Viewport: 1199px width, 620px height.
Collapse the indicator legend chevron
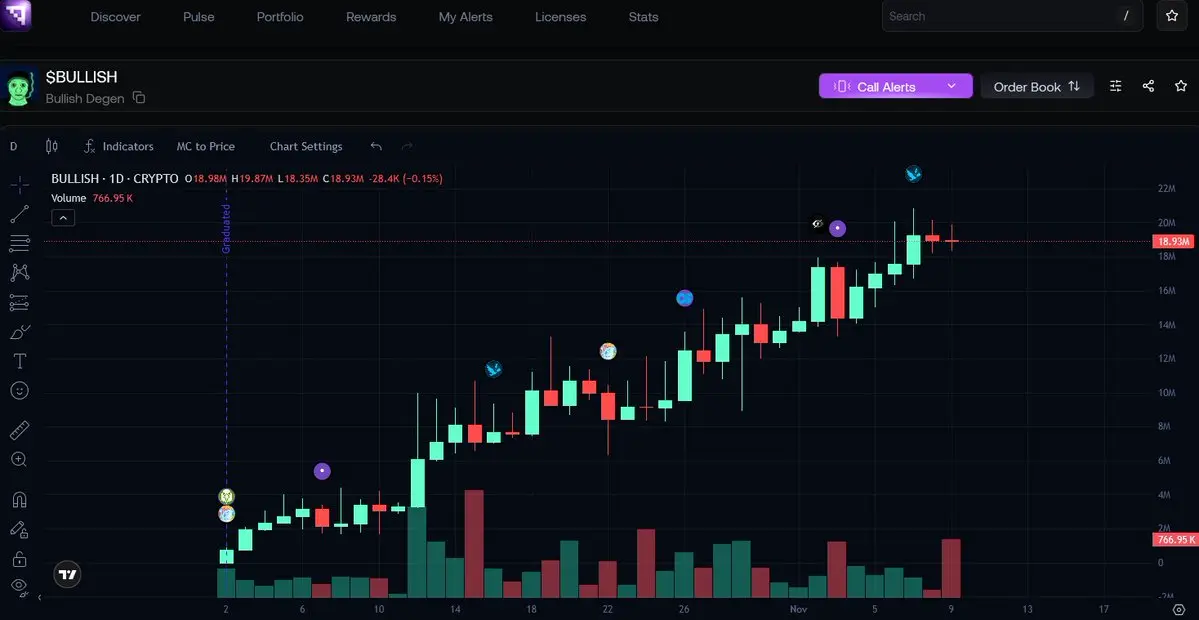click(63, 218)
